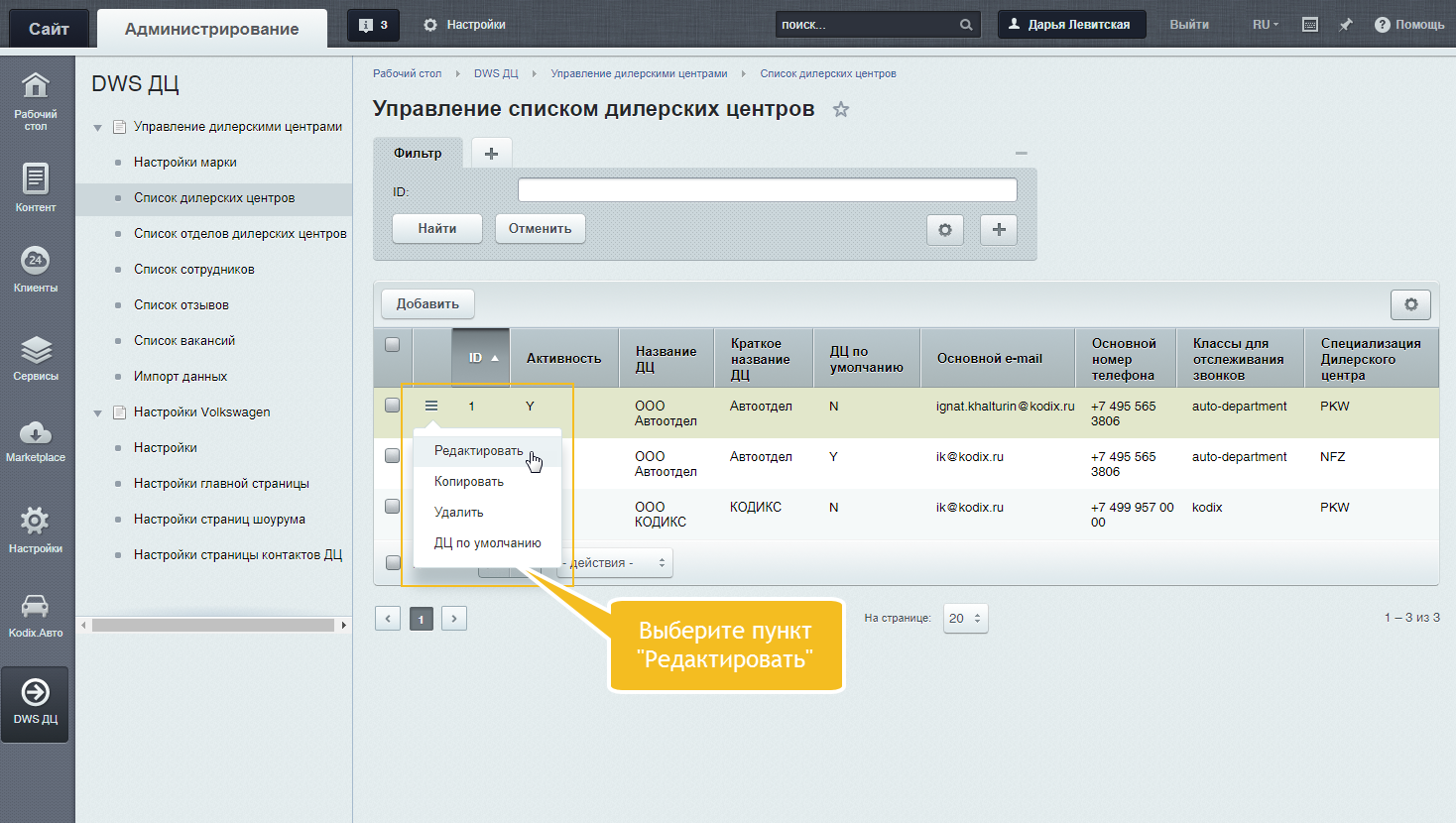Image resolution: width=1456 pixels, height=823 pixels.
Task: Open the row 1 hamburger actions menu
Action: [x=431, y=406]
